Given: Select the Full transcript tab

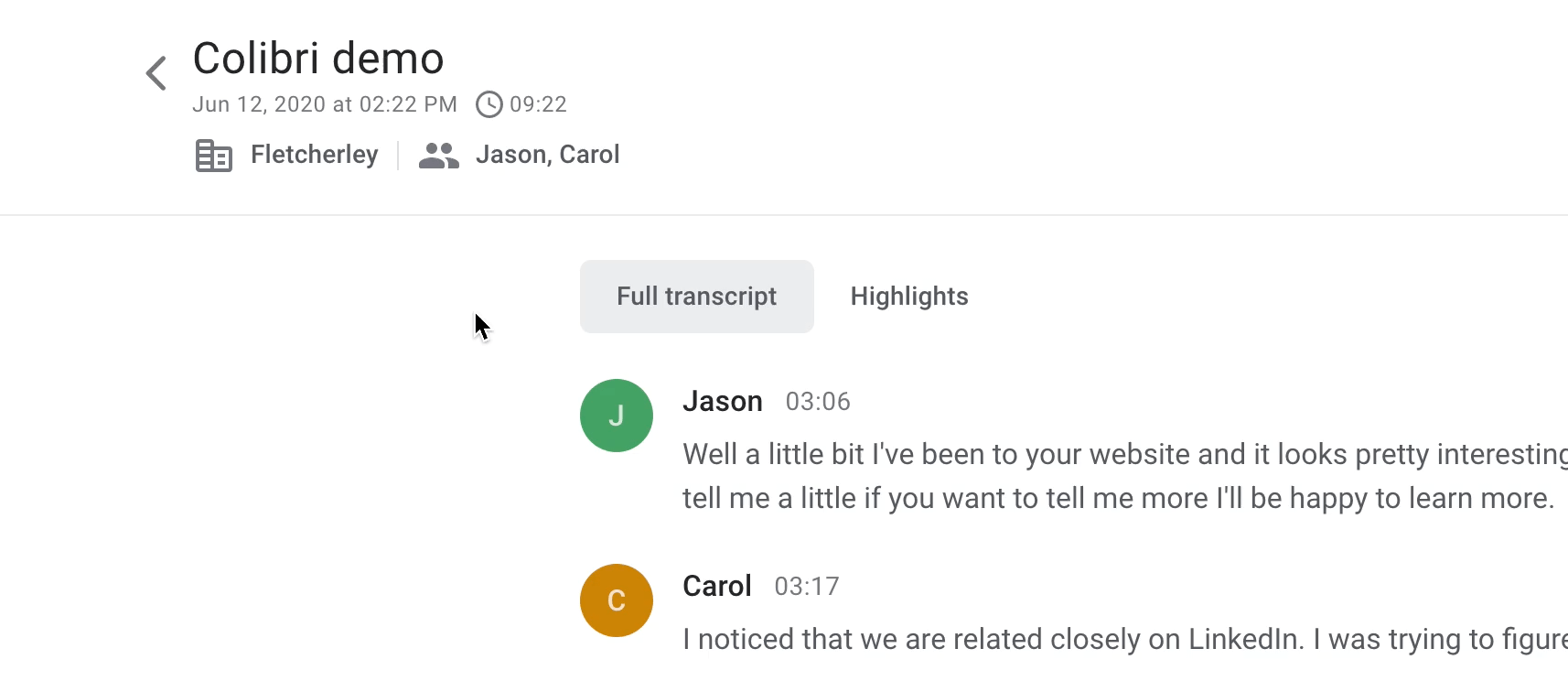Looking at the screenshot, I should (x=697, y=297).
